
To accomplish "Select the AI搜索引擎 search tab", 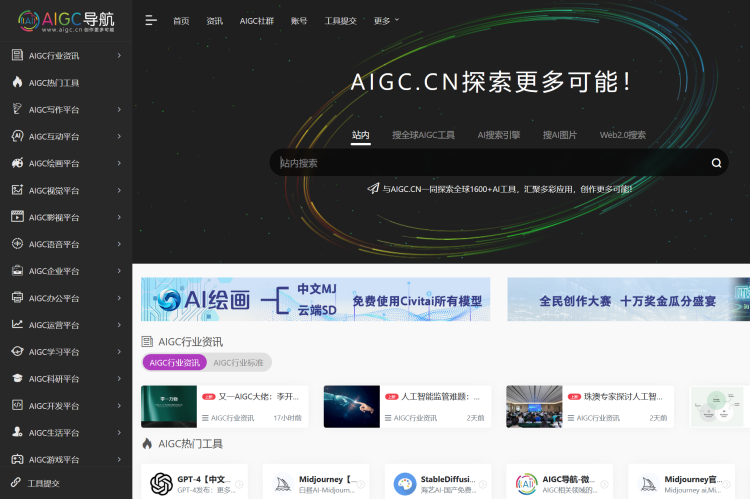I will click(x=498, y=135).
